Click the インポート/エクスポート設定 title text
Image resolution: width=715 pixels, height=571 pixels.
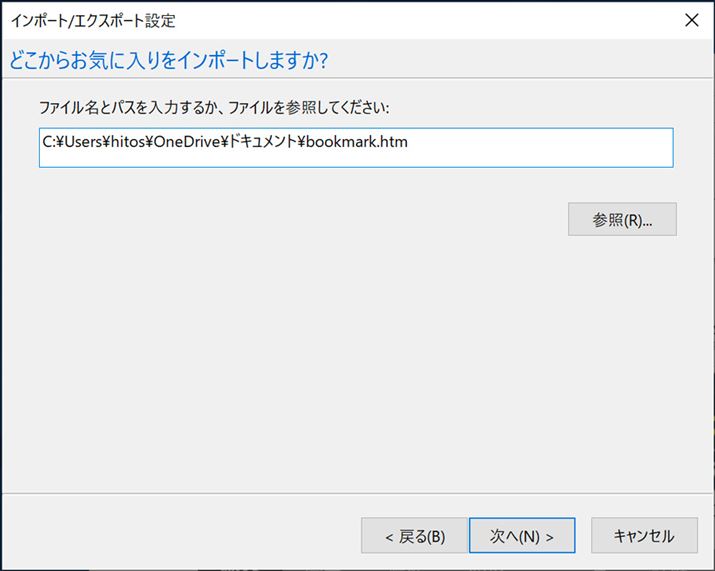(93, 21)
